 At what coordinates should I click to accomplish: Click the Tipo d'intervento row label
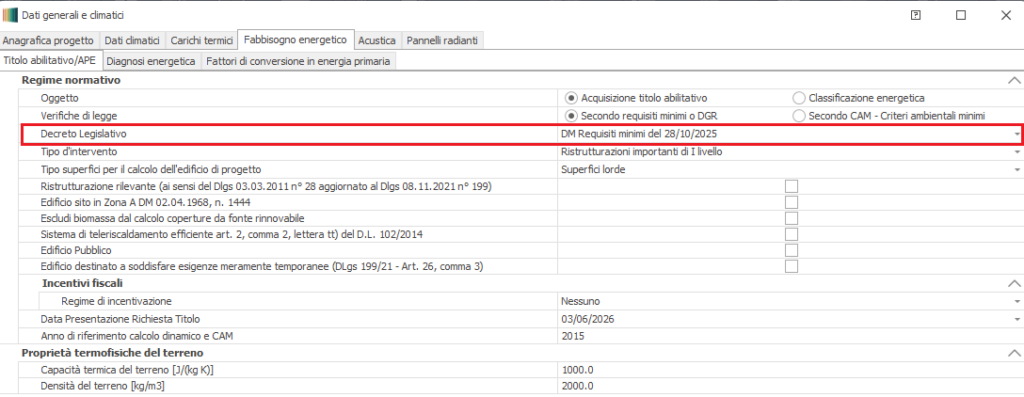78,152
